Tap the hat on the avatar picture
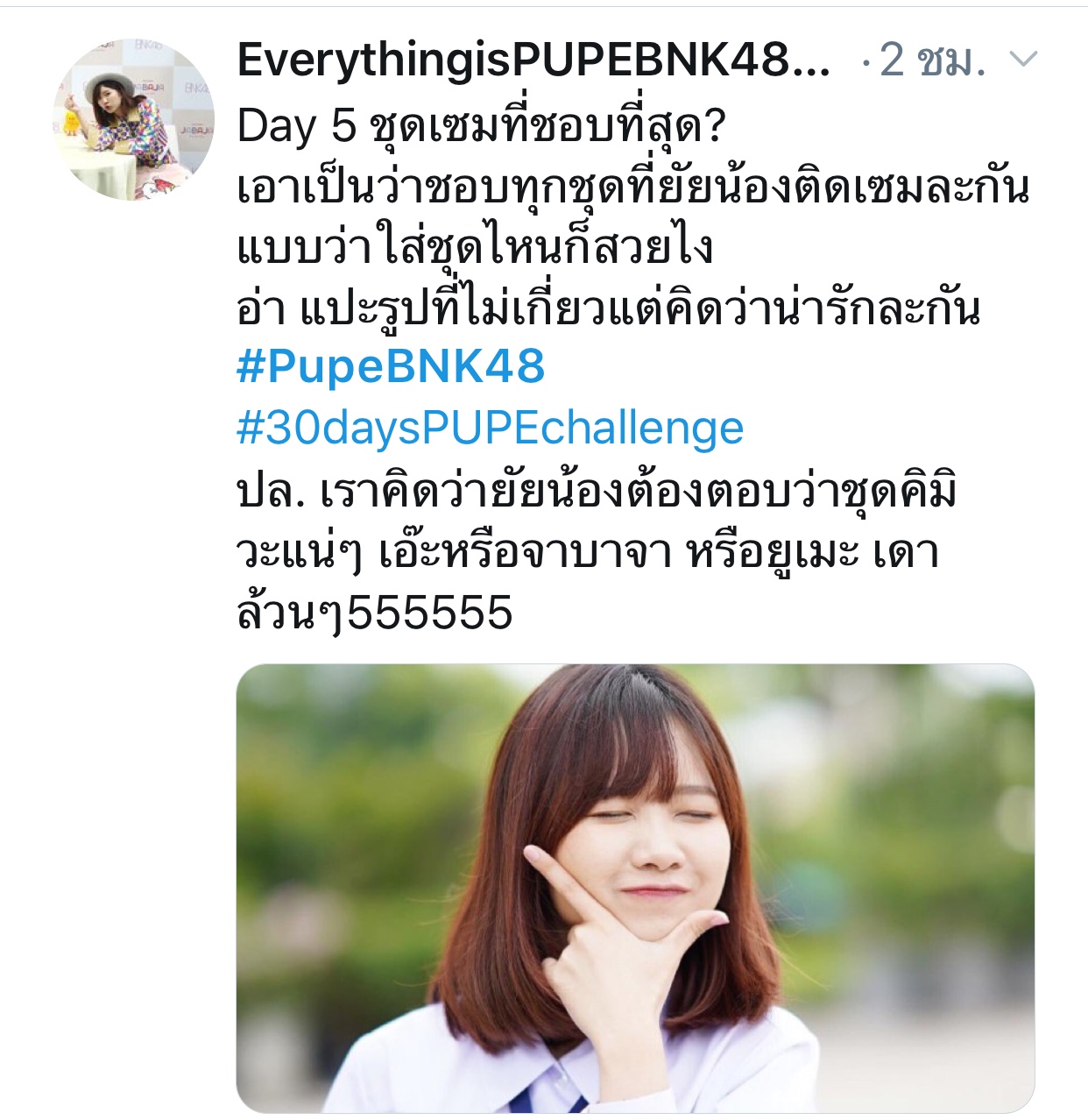The image size is (1088, 1120). tap(110, 82)
